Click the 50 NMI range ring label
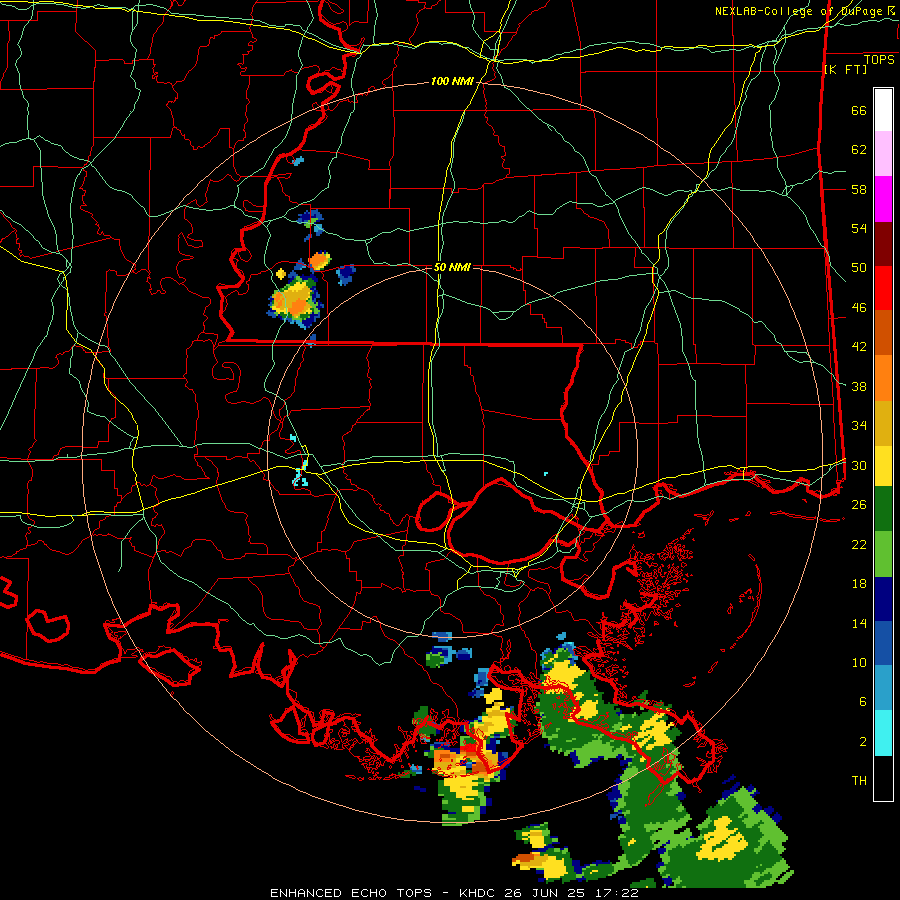The height and width of the screenshot is (900, 900). 452,267
